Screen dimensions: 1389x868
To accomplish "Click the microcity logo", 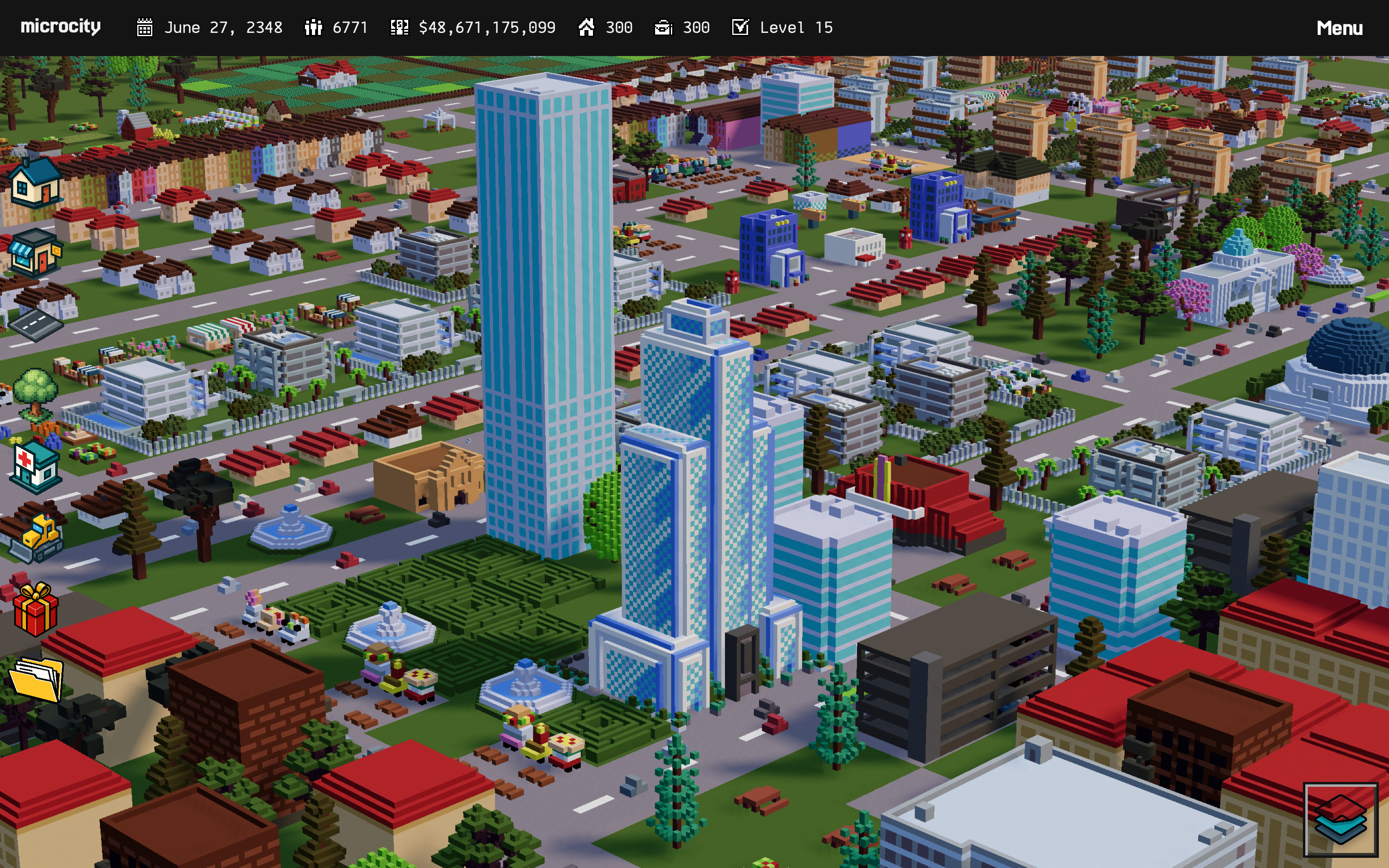I will [60, 27].
